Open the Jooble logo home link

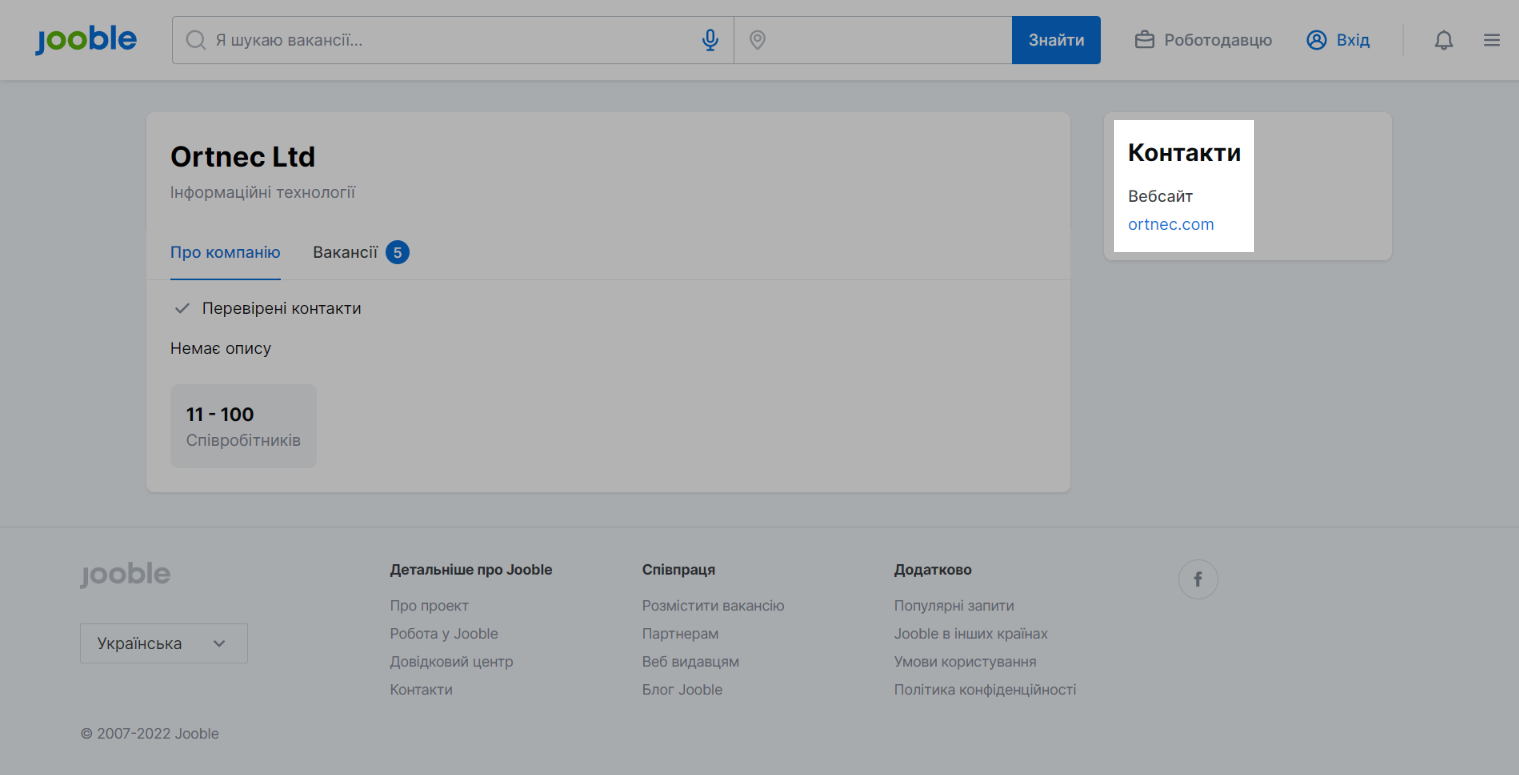tap(86, 40)
